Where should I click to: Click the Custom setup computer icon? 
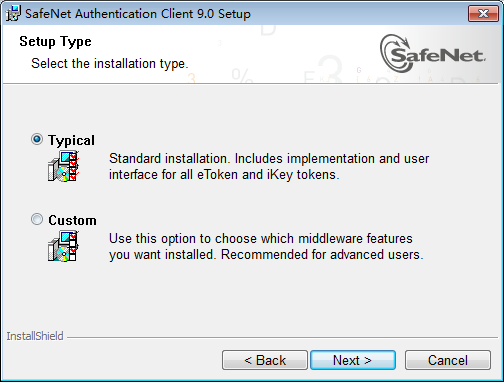63,246
